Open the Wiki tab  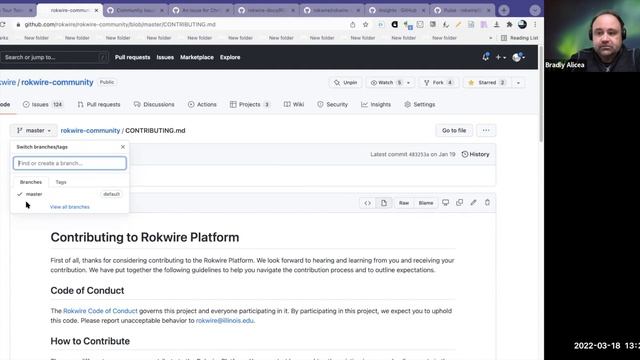(294, 104)
